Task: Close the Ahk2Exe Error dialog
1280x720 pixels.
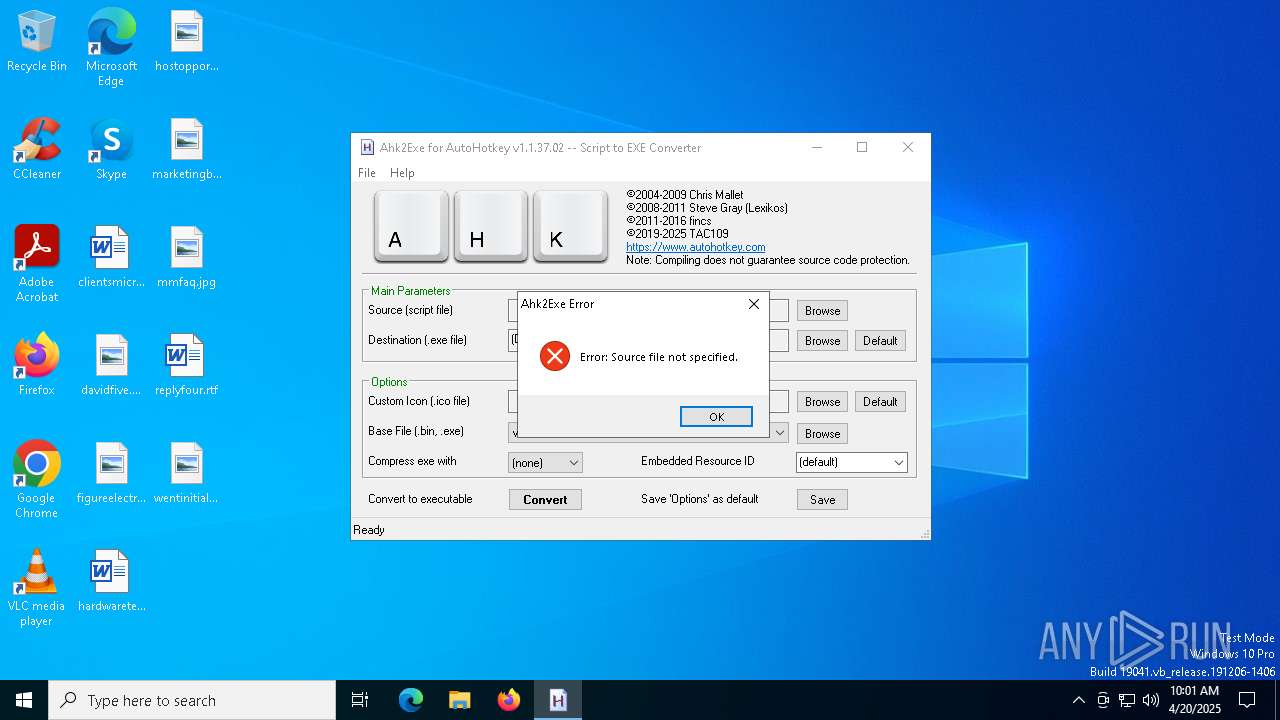Action: [753, 304]
